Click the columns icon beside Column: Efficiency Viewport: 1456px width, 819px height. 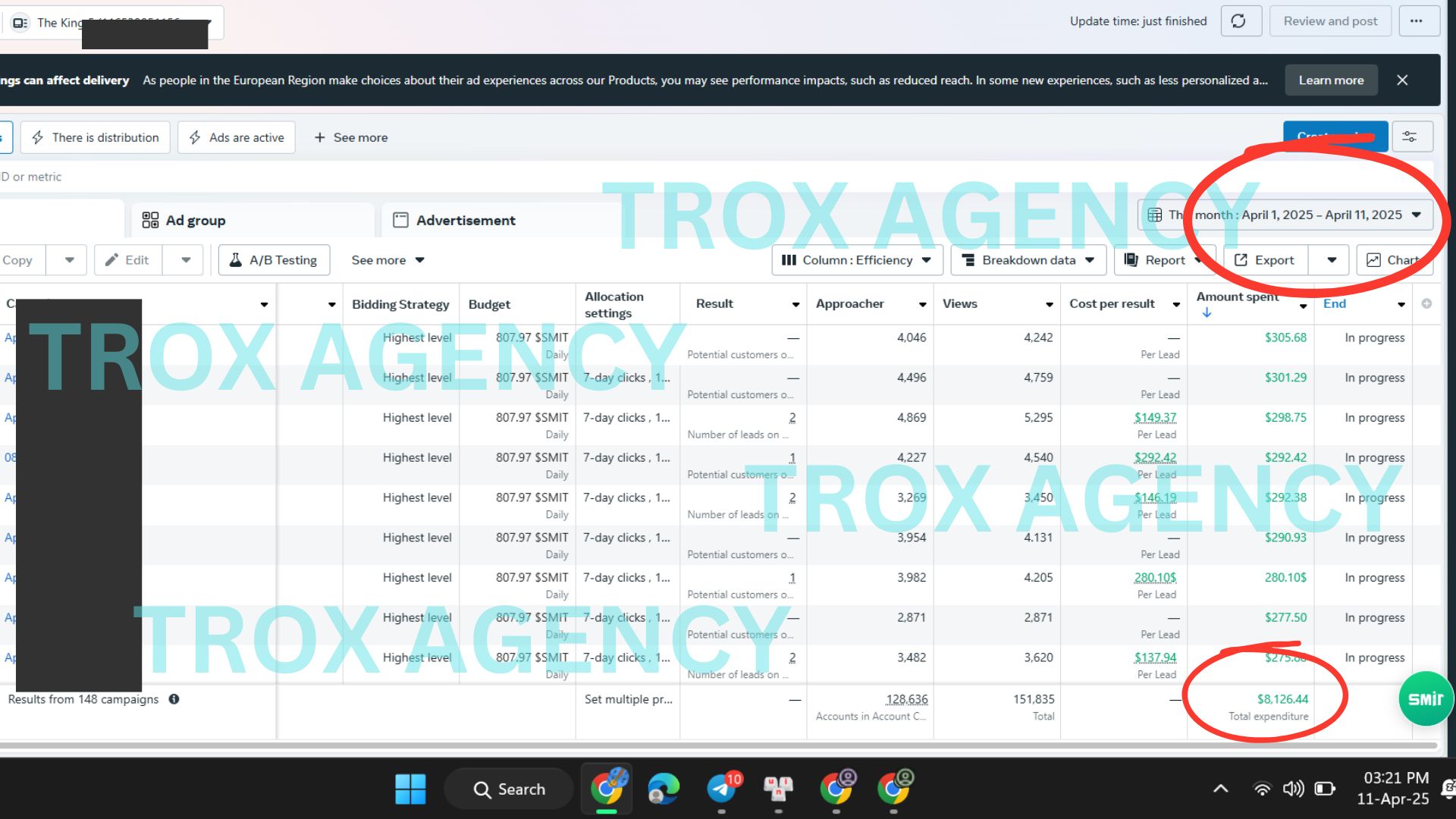click(789, 260)
